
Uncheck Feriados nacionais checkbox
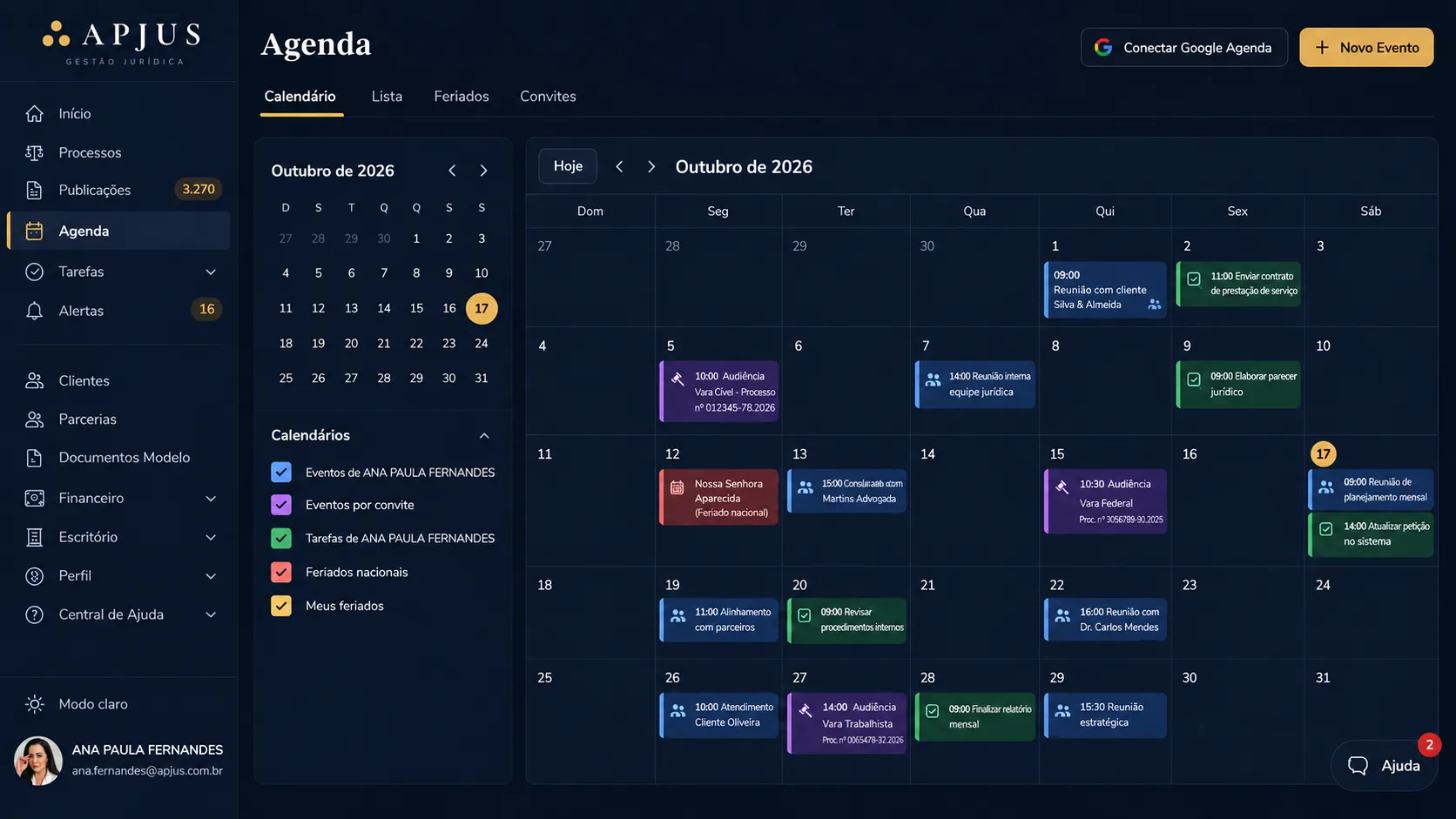point(280,572)
